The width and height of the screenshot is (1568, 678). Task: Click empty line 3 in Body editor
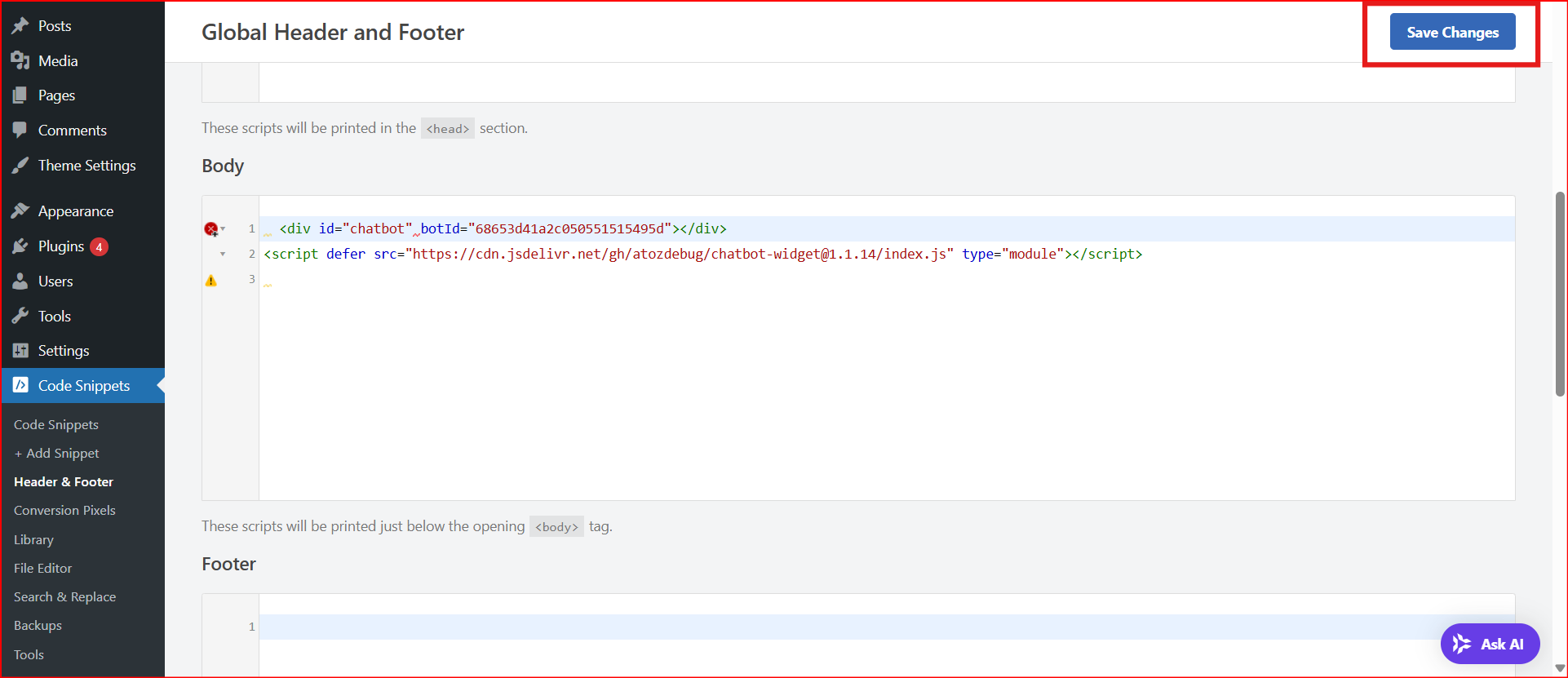pos(887,280)
